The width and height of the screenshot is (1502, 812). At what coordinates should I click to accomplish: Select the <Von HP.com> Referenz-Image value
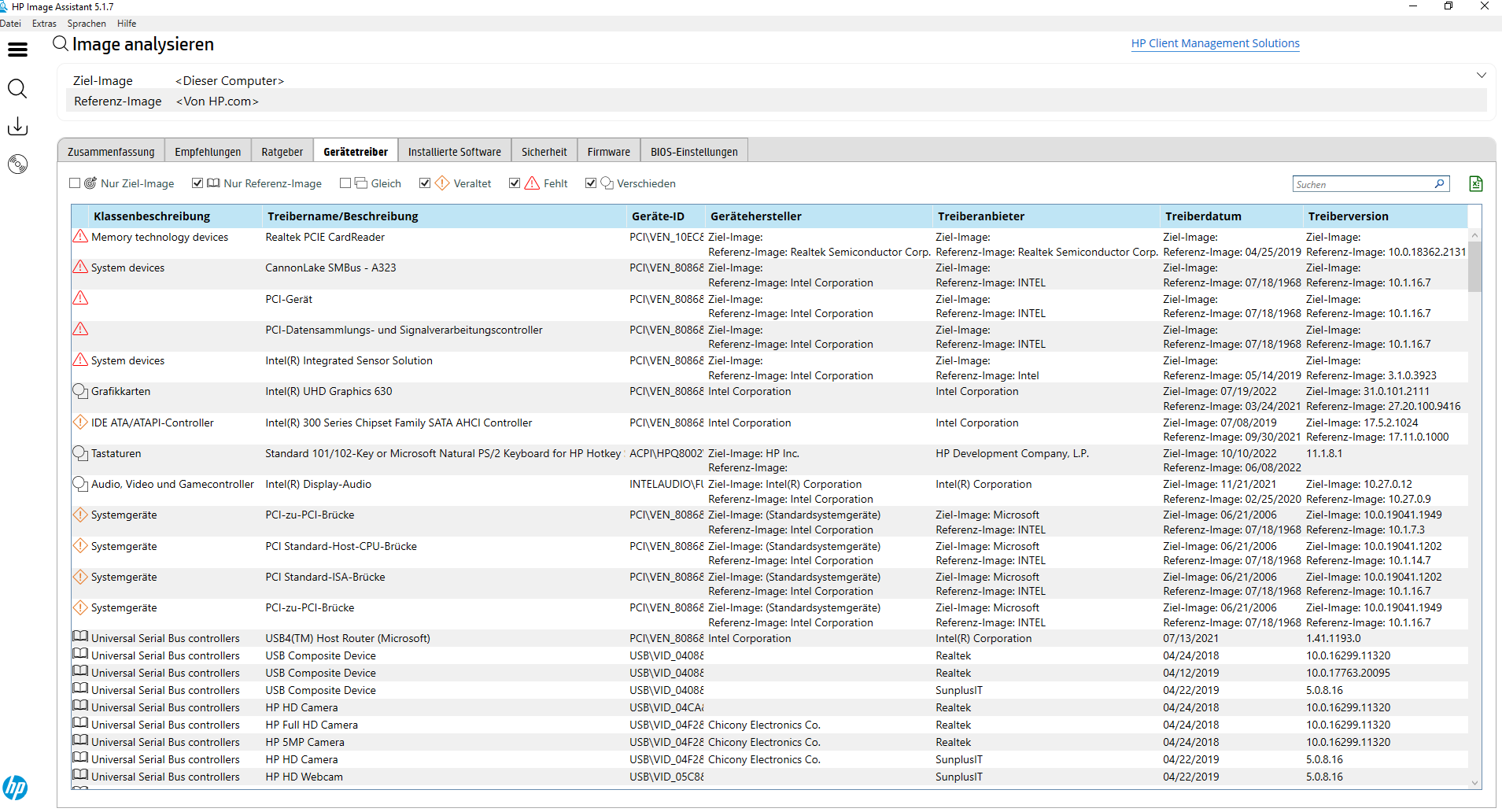[x=217, y=101]
